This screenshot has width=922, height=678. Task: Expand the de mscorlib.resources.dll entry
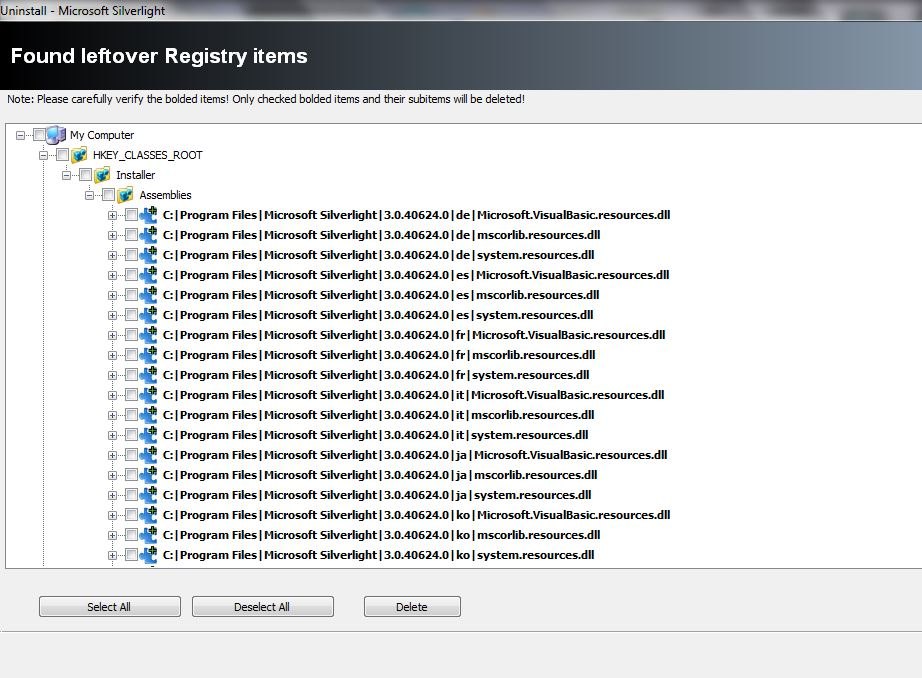click(112, 235)
